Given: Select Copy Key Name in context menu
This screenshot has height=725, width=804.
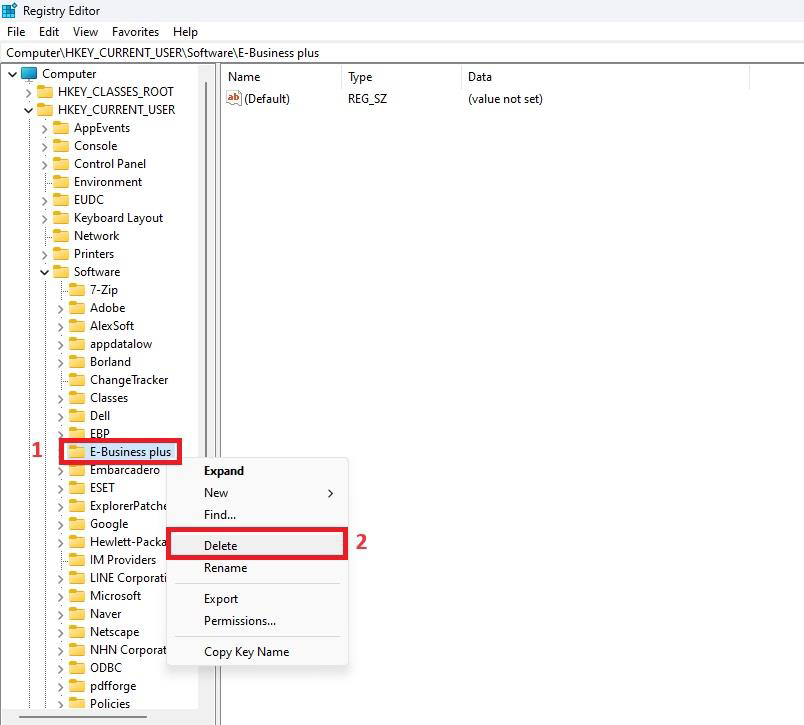Looking at the screenshot, I should coord(246,652).
